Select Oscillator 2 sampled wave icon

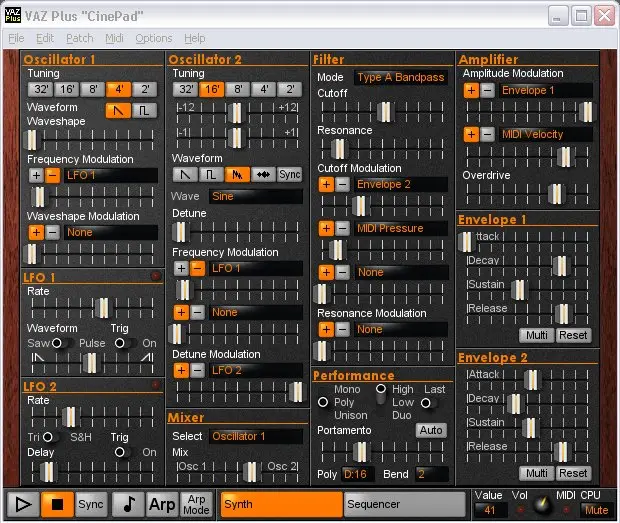point(237,174)
